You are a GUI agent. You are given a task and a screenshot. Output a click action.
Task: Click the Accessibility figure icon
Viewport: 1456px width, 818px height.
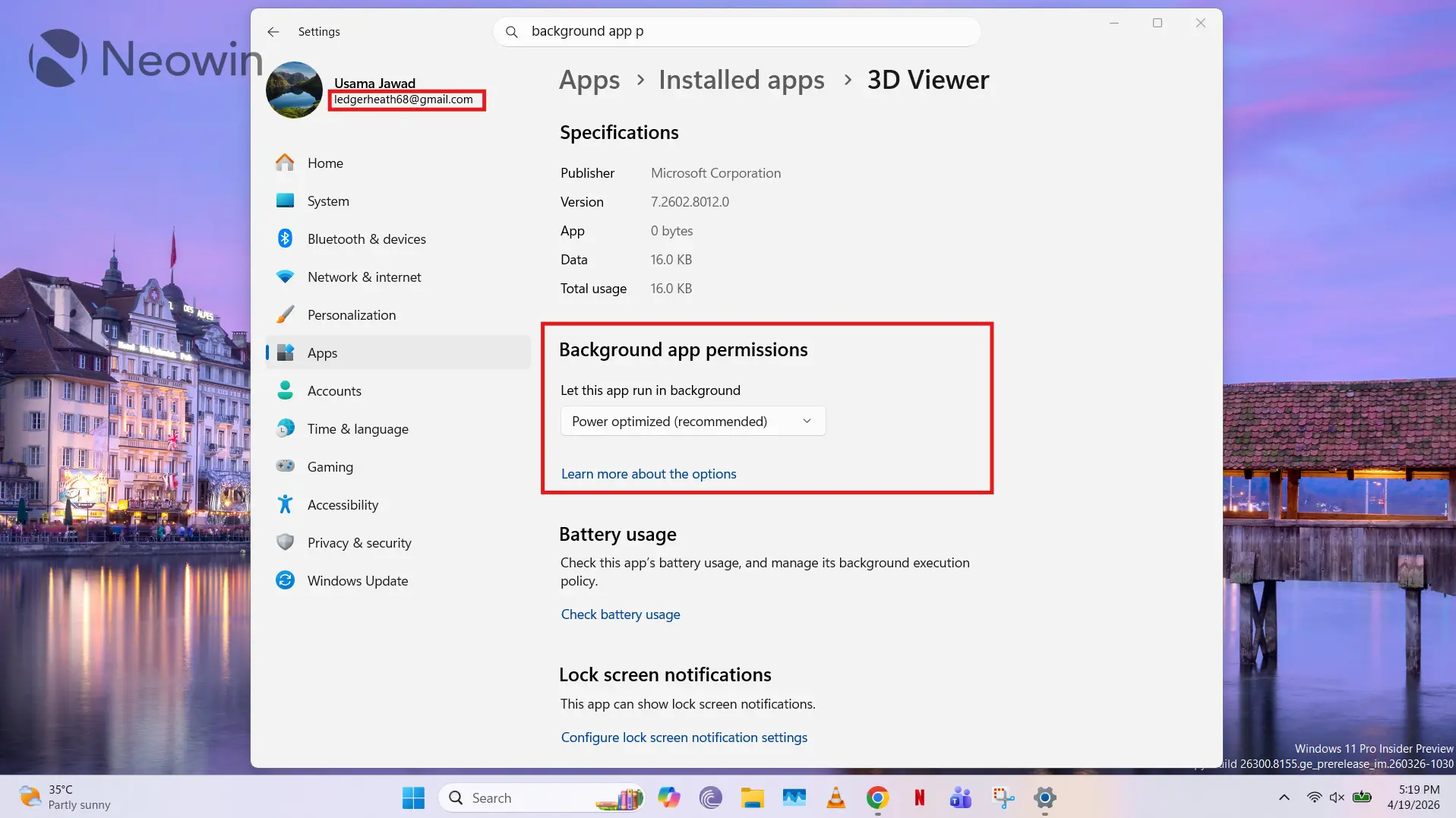click(x=285, y=505)
